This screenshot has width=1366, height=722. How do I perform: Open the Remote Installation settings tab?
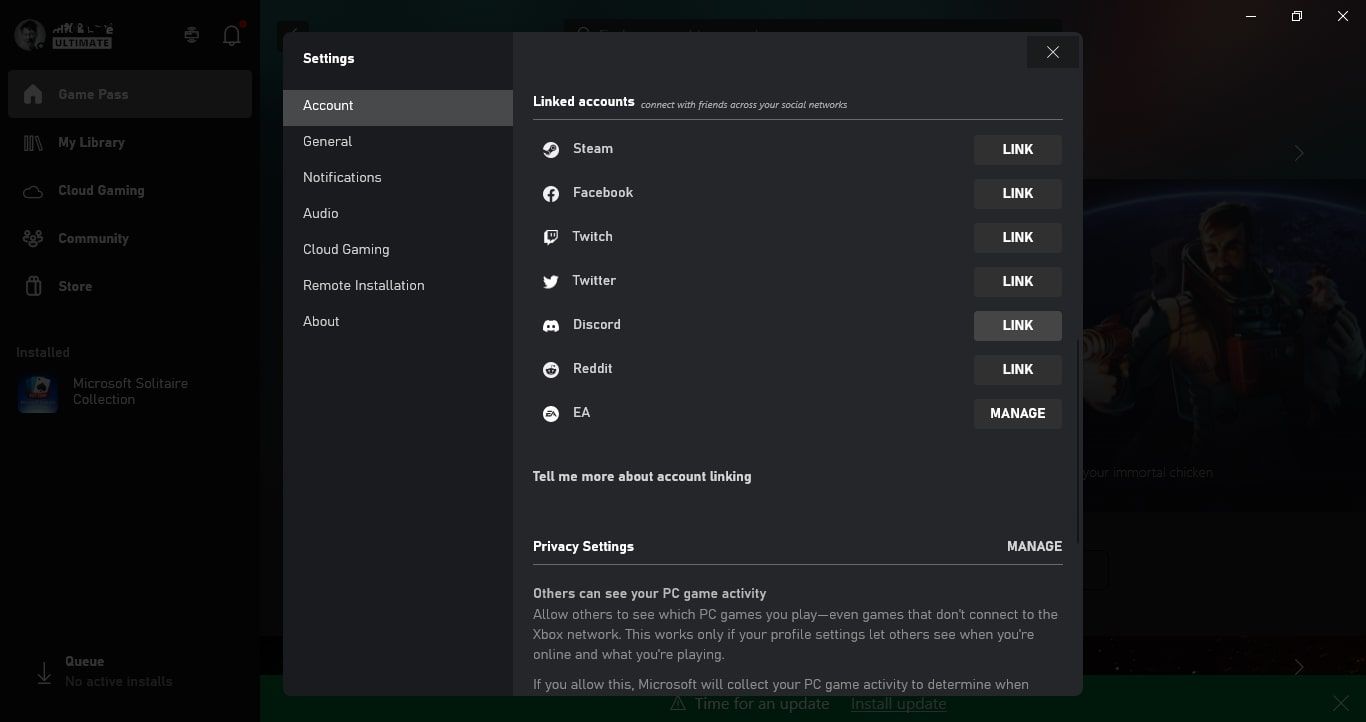[x=398, y=286]
